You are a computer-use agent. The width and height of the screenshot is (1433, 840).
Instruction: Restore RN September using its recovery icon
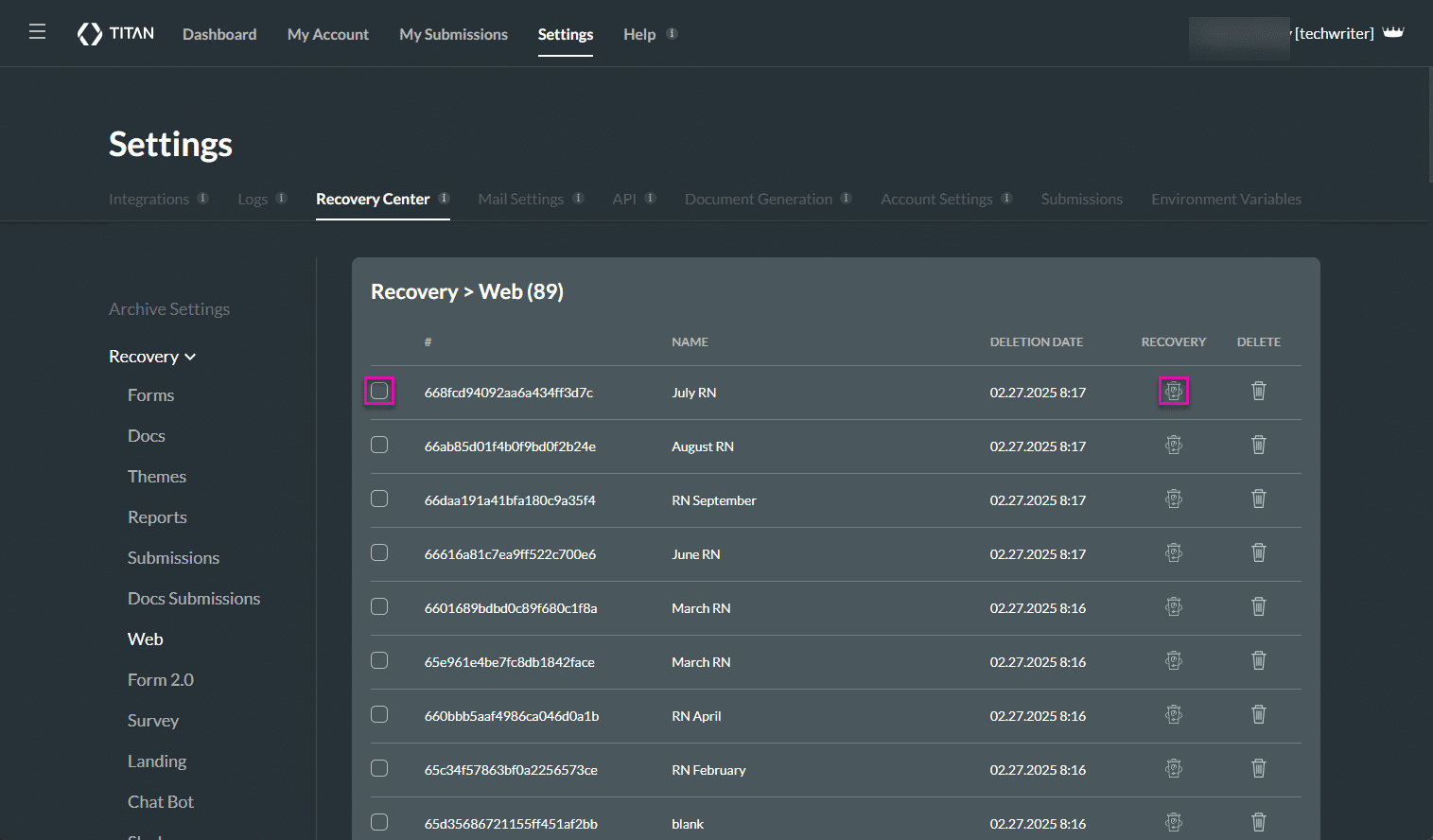1173,499
